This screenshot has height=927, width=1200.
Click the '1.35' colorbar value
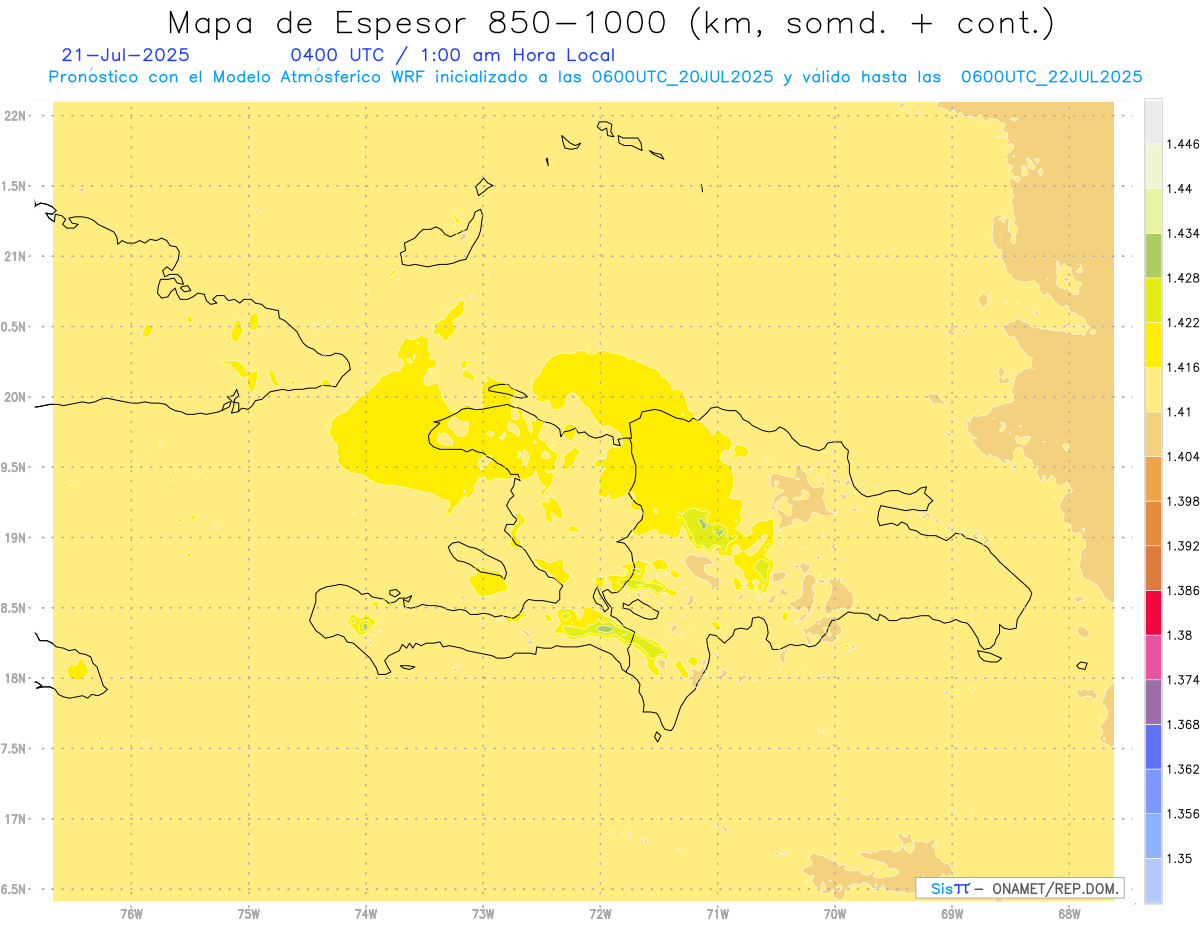1180,858
